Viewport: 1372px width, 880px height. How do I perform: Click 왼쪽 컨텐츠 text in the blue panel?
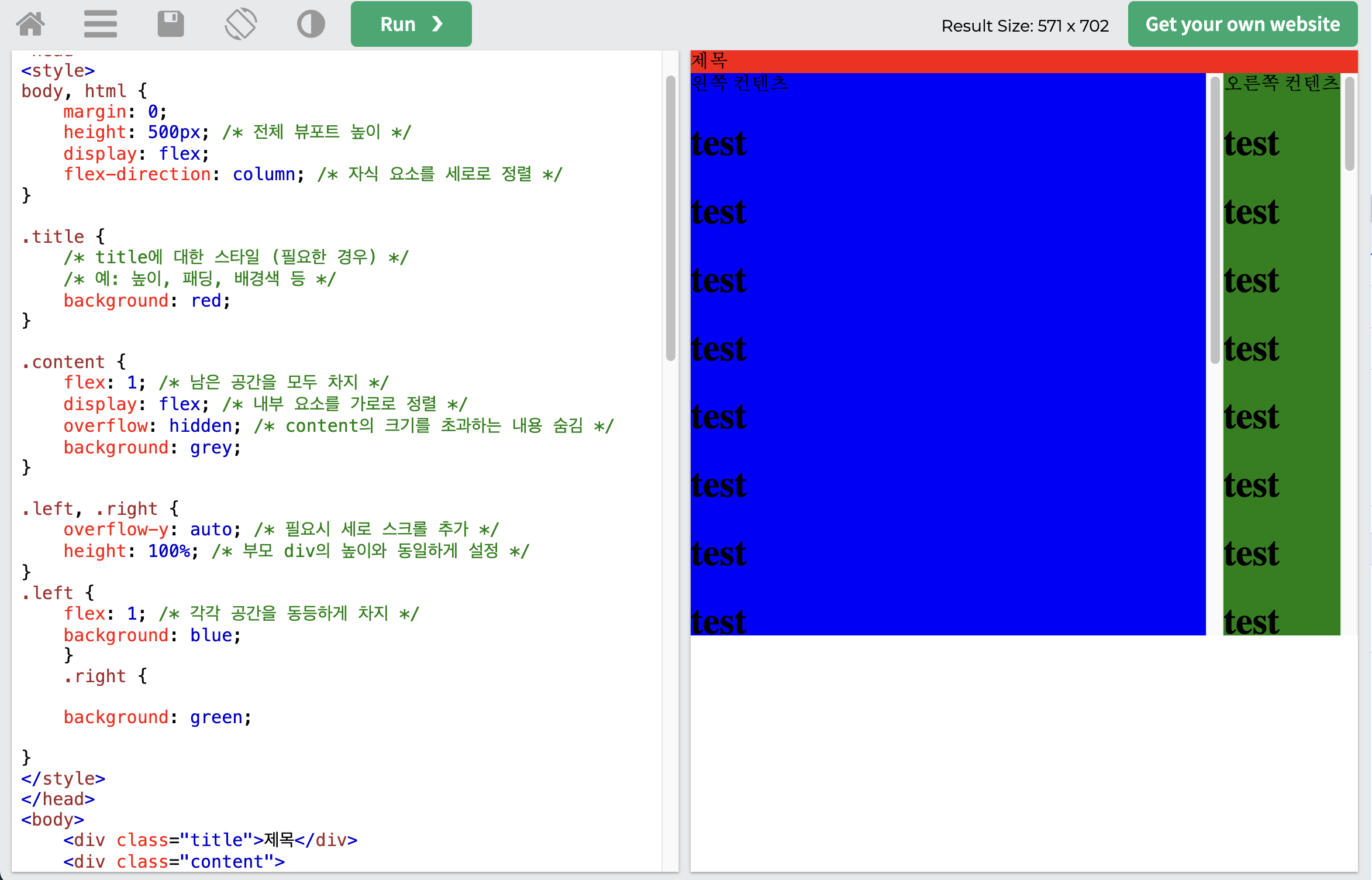(739, 83)
